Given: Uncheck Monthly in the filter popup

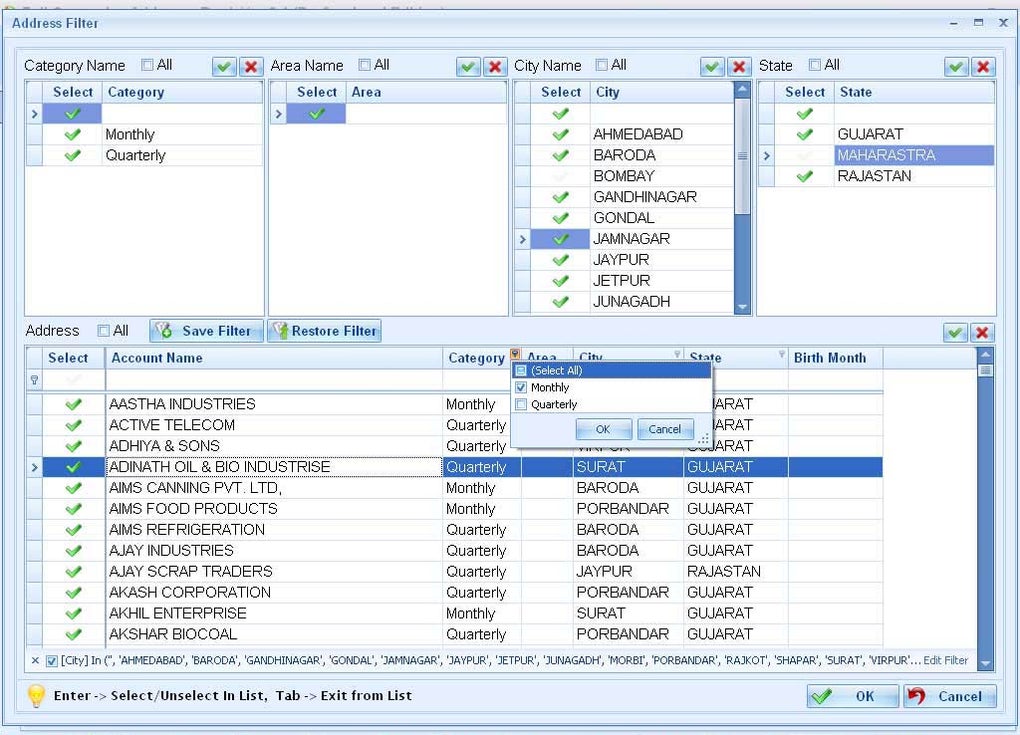Looking at the screenshot, I should 521,388.
